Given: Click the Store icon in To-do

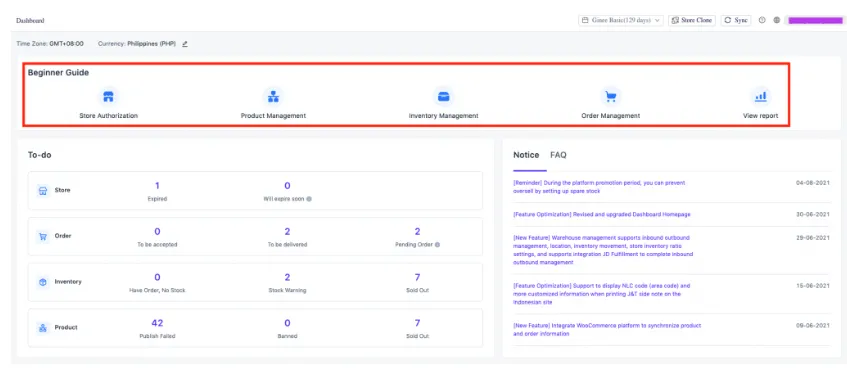Looking at the screenshot, I should [43, 190].
